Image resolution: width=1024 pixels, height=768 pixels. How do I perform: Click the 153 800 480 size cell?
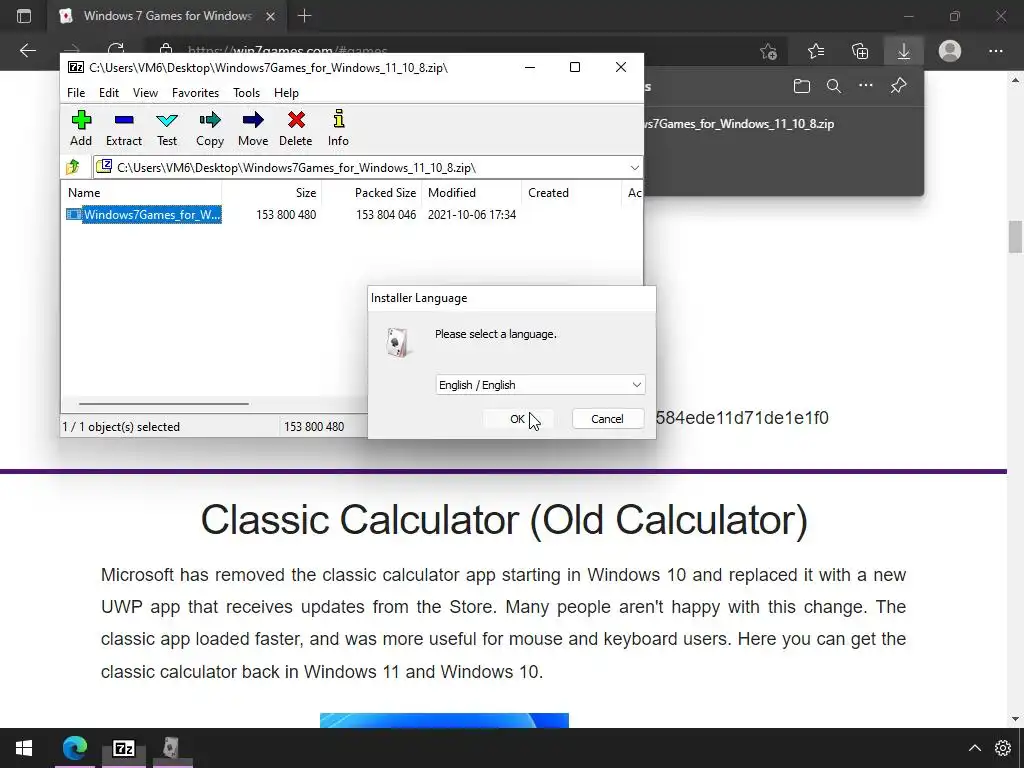tap(286, 215)
